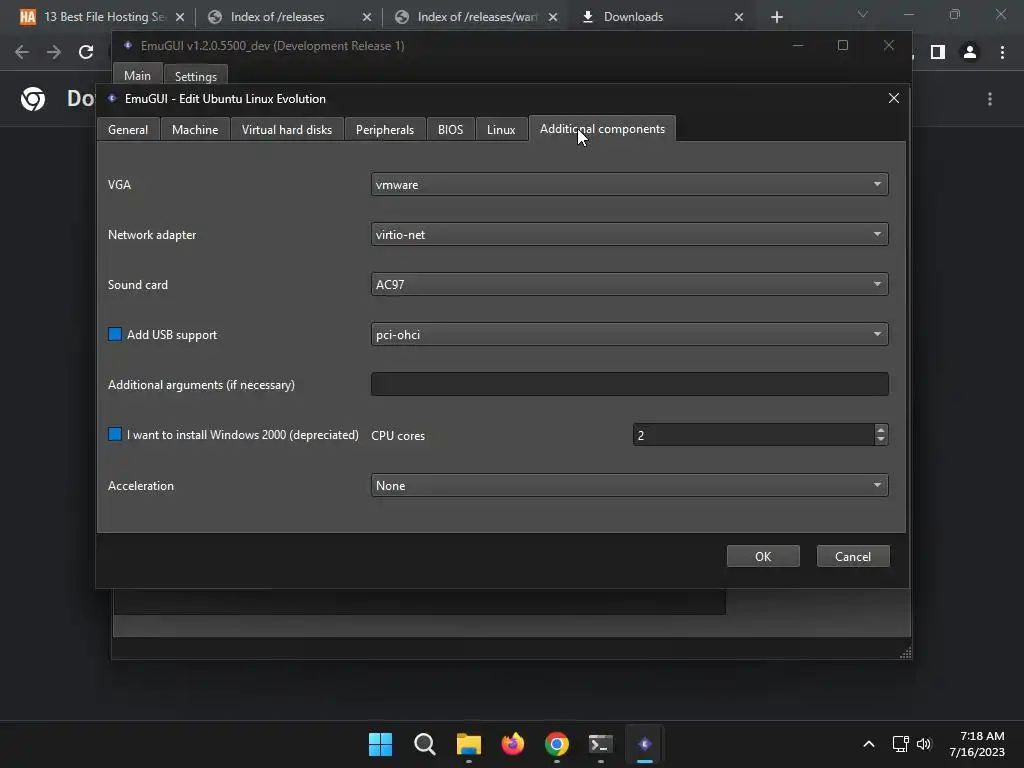Select the Additional components tab

tap(602, 129)
